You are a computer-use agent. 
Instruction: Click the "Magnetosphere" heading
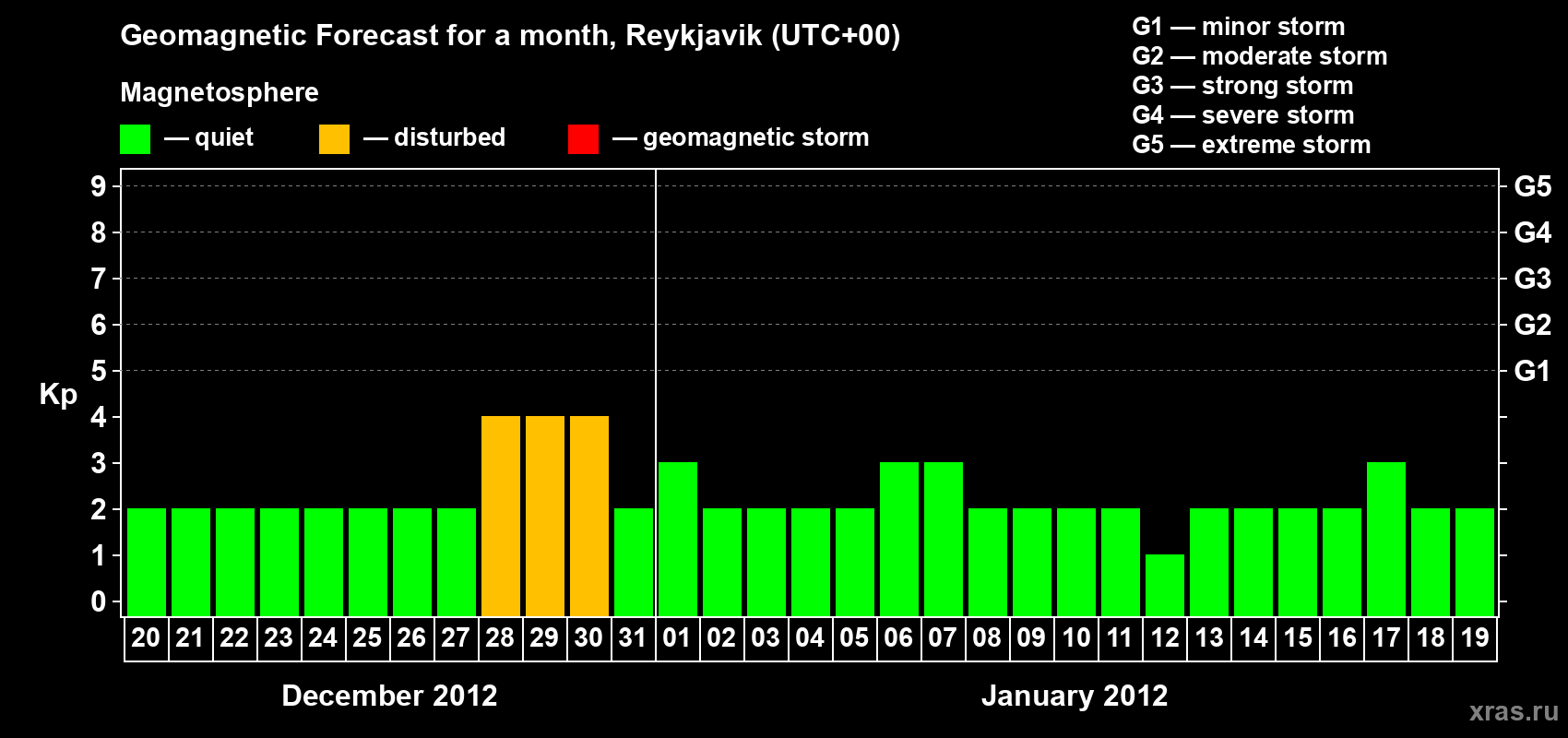(x=220, y=93)
